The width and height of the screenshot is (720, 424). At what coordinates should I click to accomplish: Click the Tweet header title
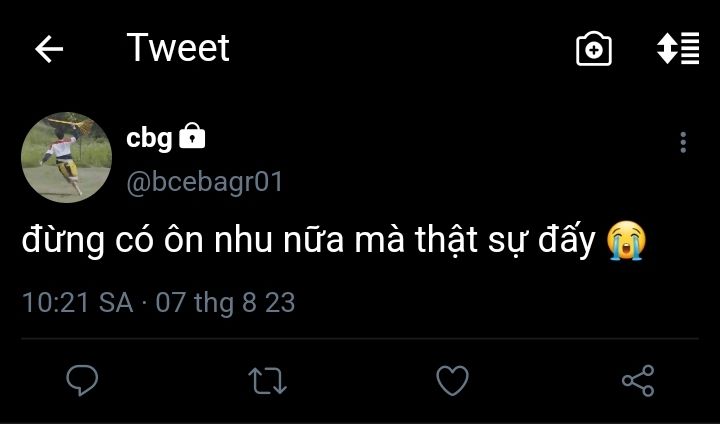point(178,48)
